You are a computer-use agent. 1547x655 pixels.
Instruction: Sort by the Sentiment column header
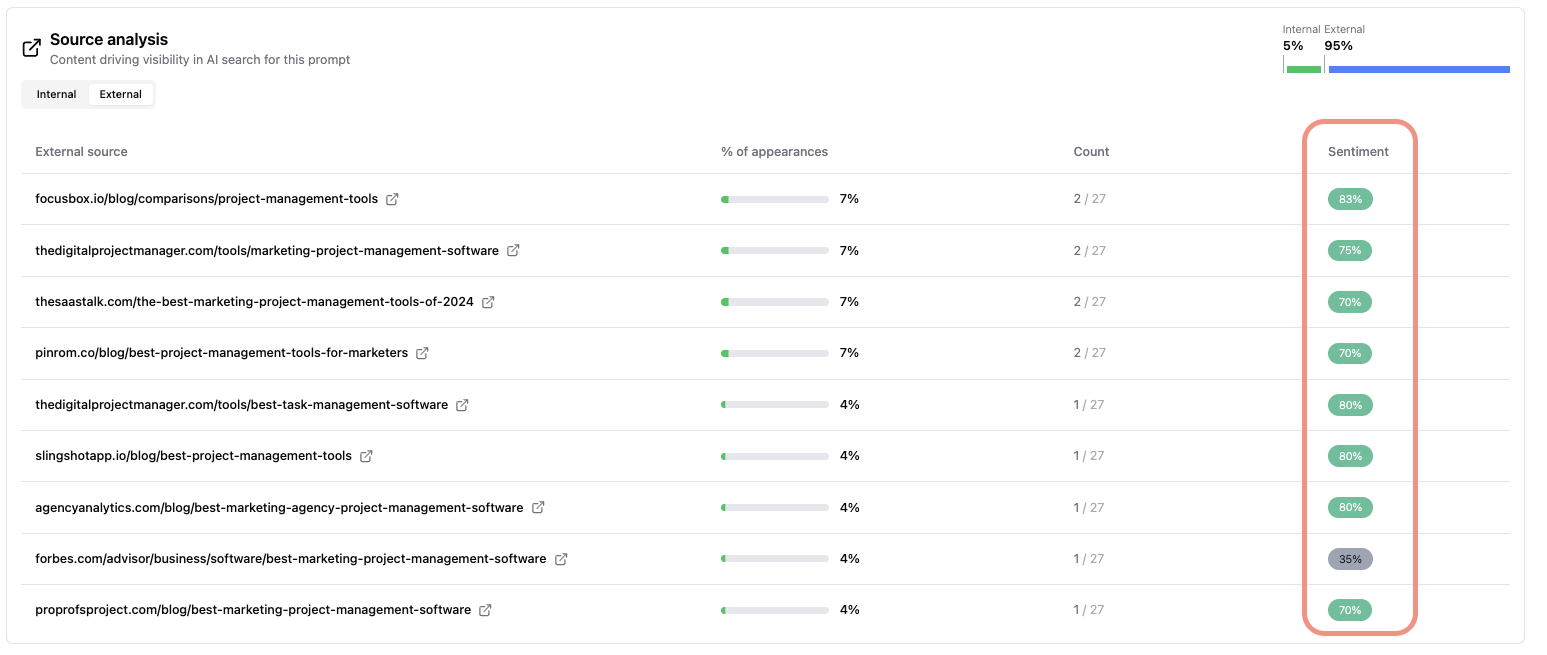1358,152
